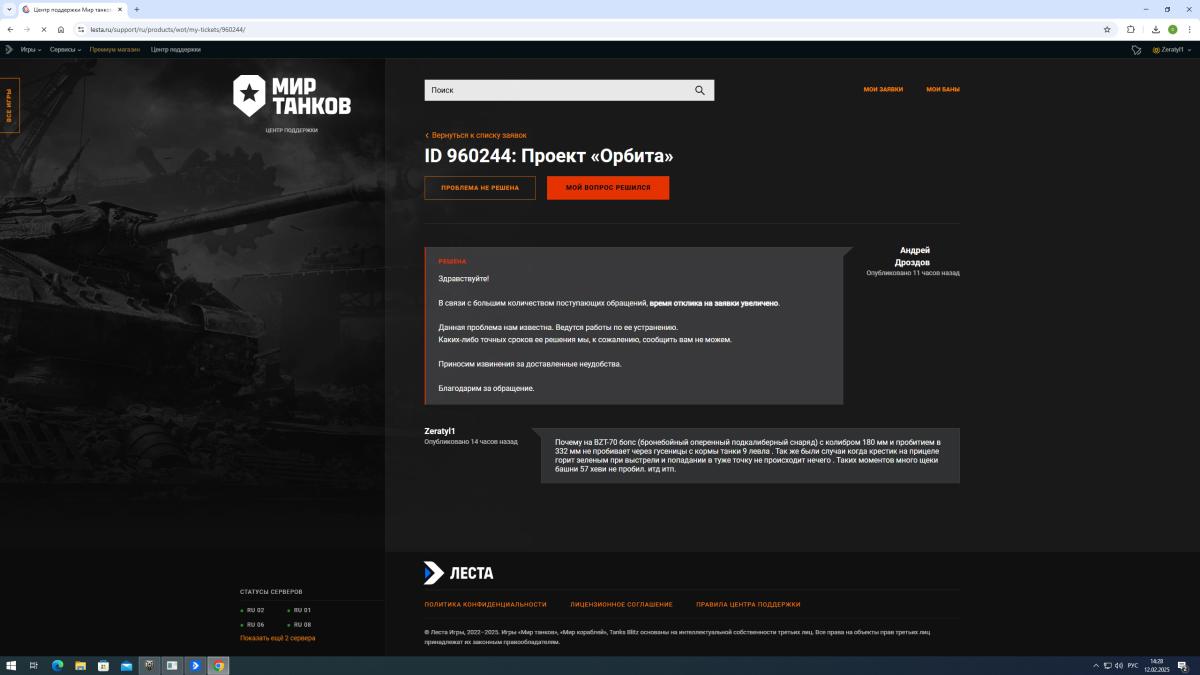Click the browser home button
This screenshot has height=675, width=1200.
(x=61, y=29)
